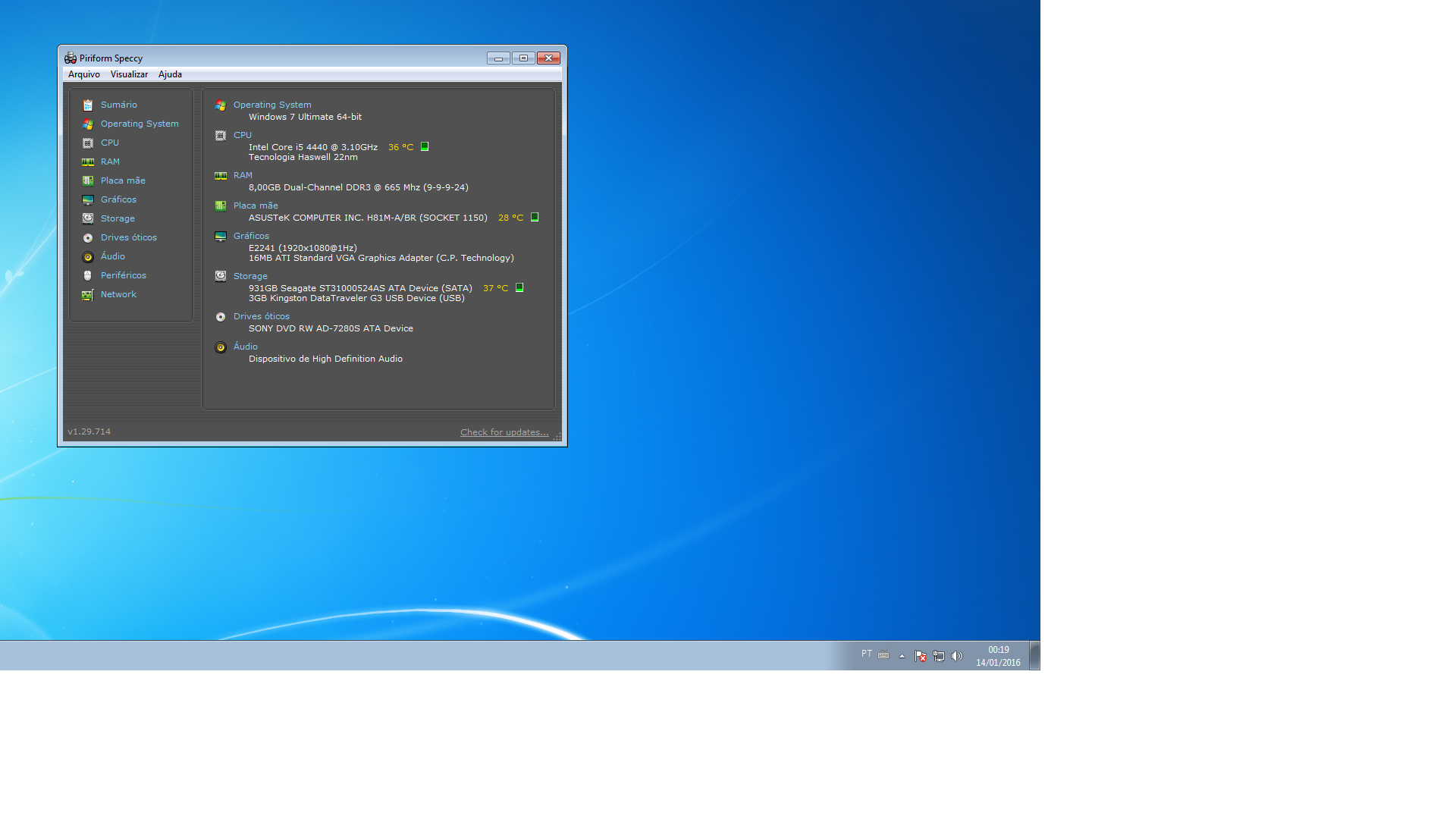The height and width of the screenshot is (819, 1456).
Task: Click the Áudio icon in summary panel
Action: 221,347
